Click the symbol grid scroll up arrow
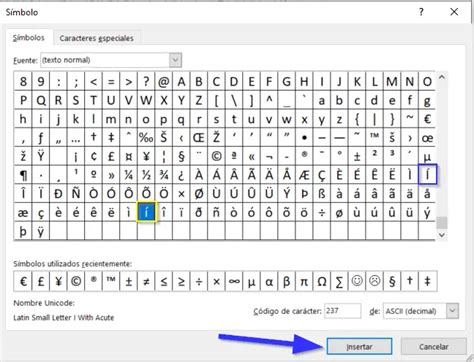The width and height of the screenshot is (474, 362). [442, 77]
